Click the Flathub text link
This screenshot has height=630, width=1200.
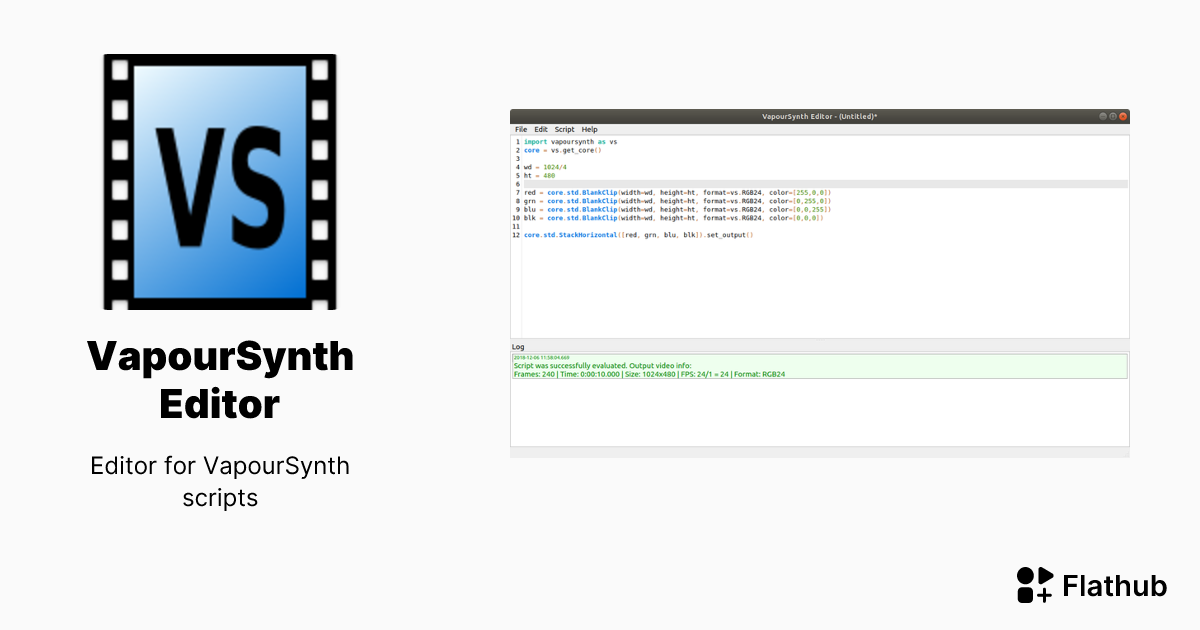pyautogui.click(x=1115, y=586)
